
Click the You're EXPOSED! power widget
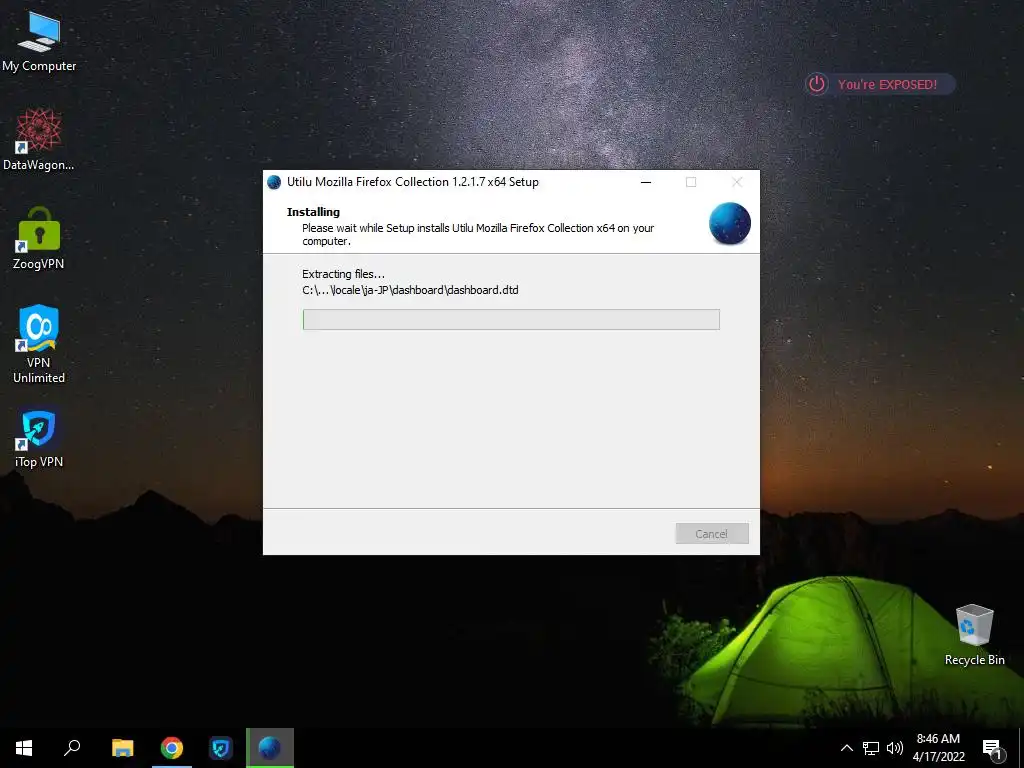click(x=880, y=84)
